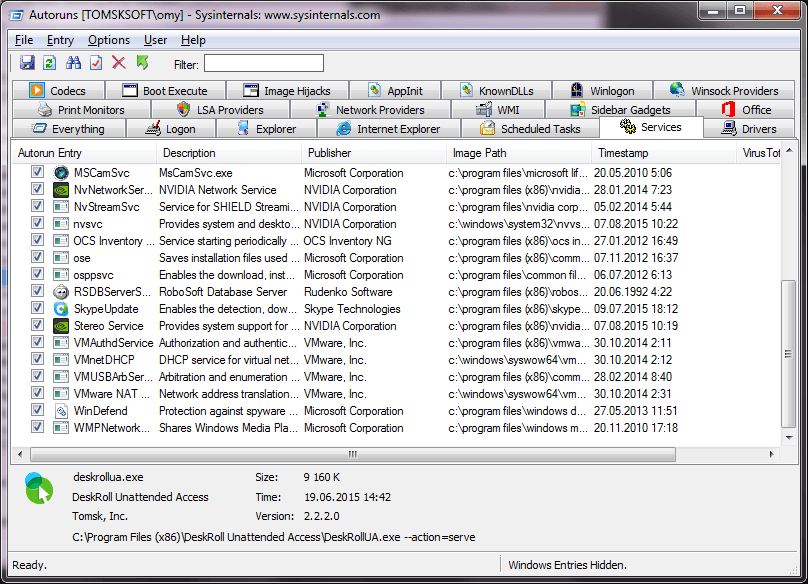Open the Winsock Providers tab
The image size is (808, 584).
point(724,91)
